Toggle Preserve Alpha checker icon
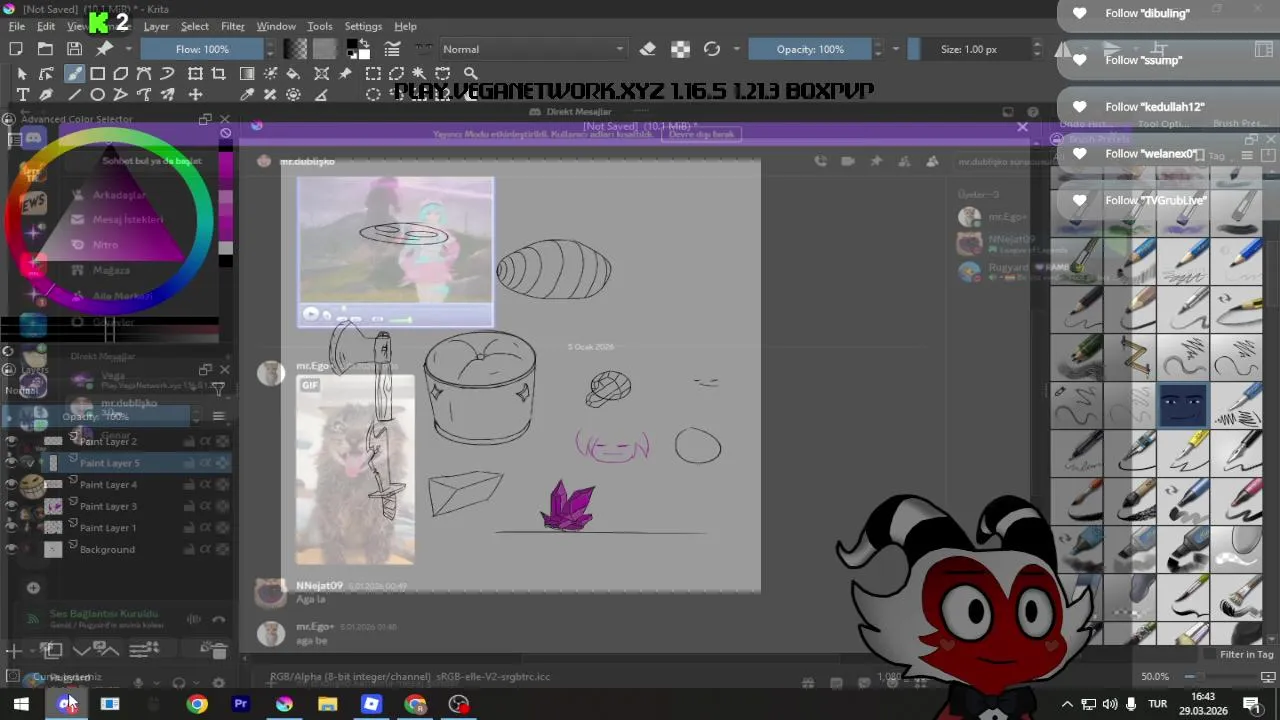The image size is (1280, 720). pyautogui.click(x=680, y=49)
